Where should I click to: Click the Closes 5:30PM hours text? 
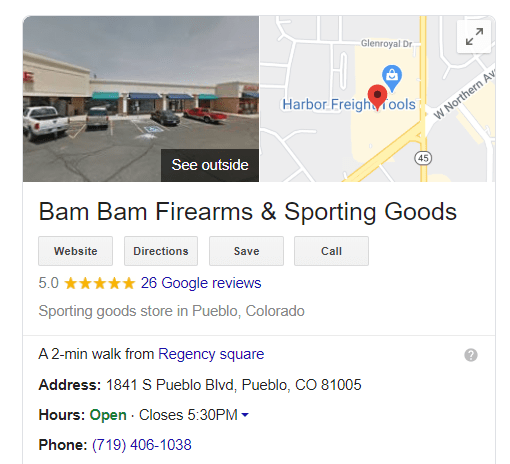pyautogui.click(x=188, y=415)
